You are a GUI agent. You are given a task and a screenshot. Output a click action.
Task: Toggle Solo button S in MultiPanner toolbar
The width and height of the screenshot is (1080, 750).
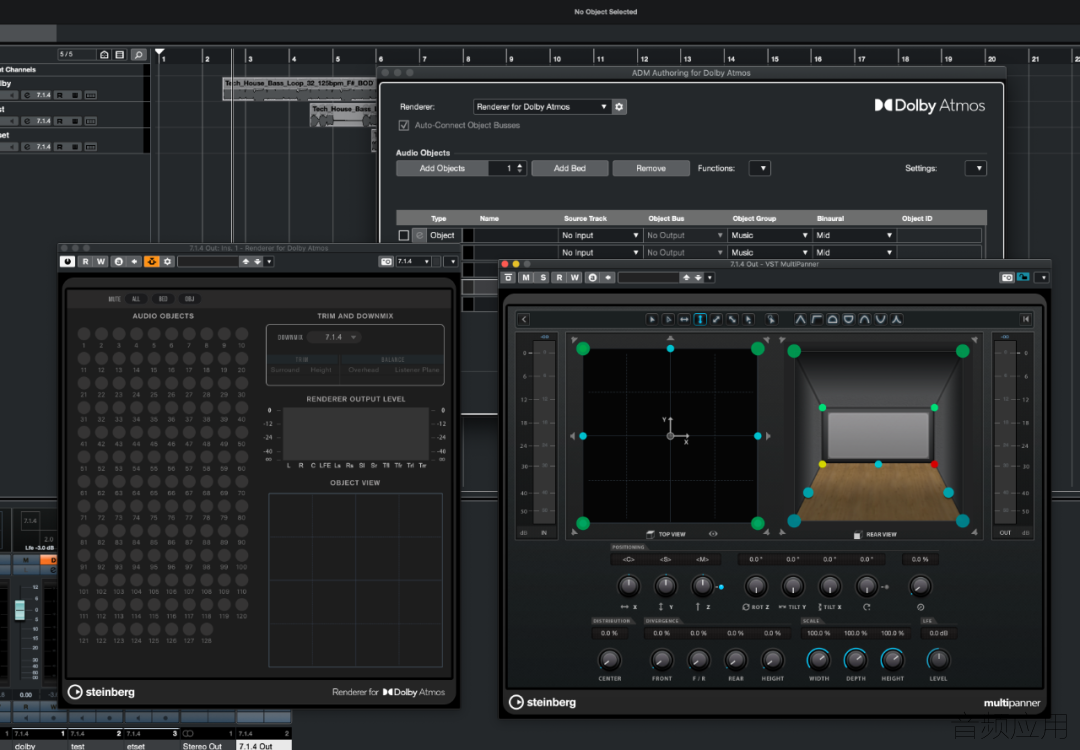[543, 278]
